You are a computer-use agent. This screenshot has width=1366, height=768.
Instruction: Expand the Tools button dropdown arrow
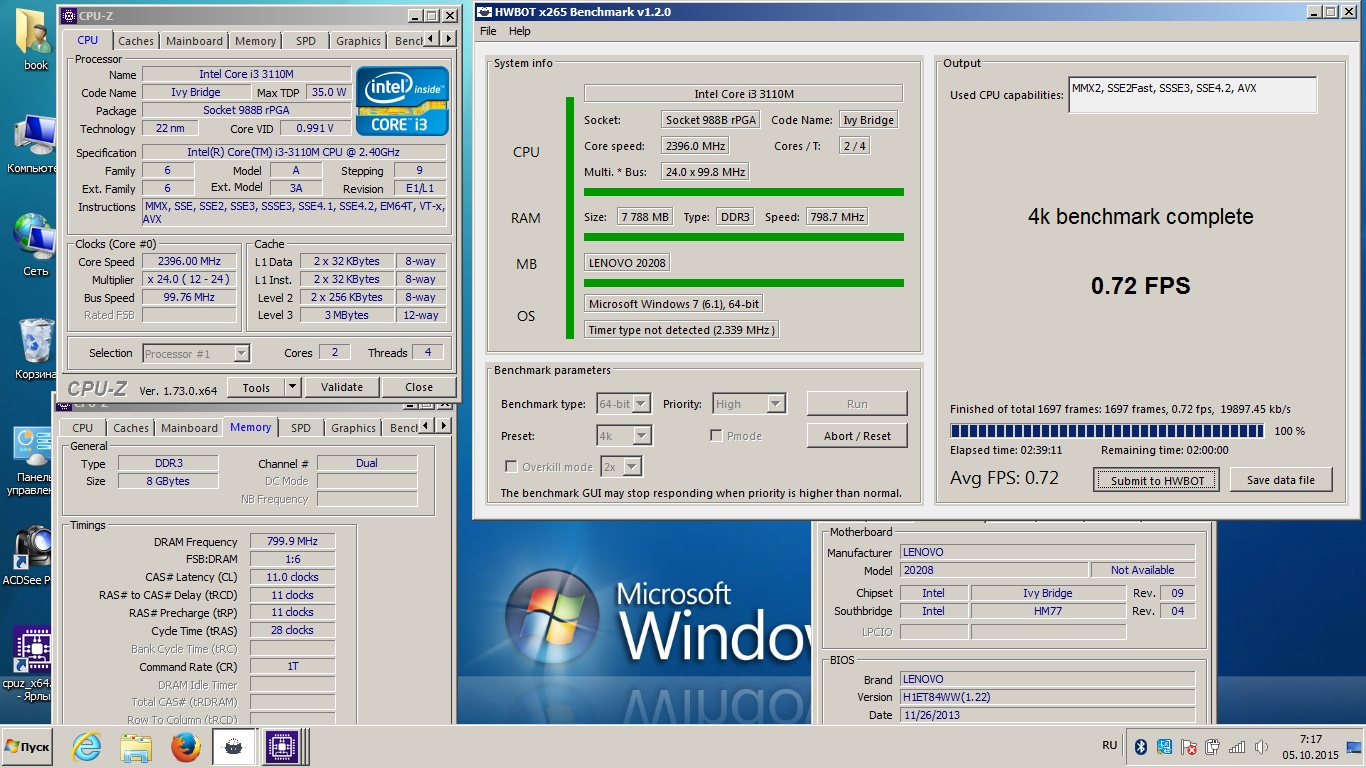pyautogui.click(x=292, y=387)
